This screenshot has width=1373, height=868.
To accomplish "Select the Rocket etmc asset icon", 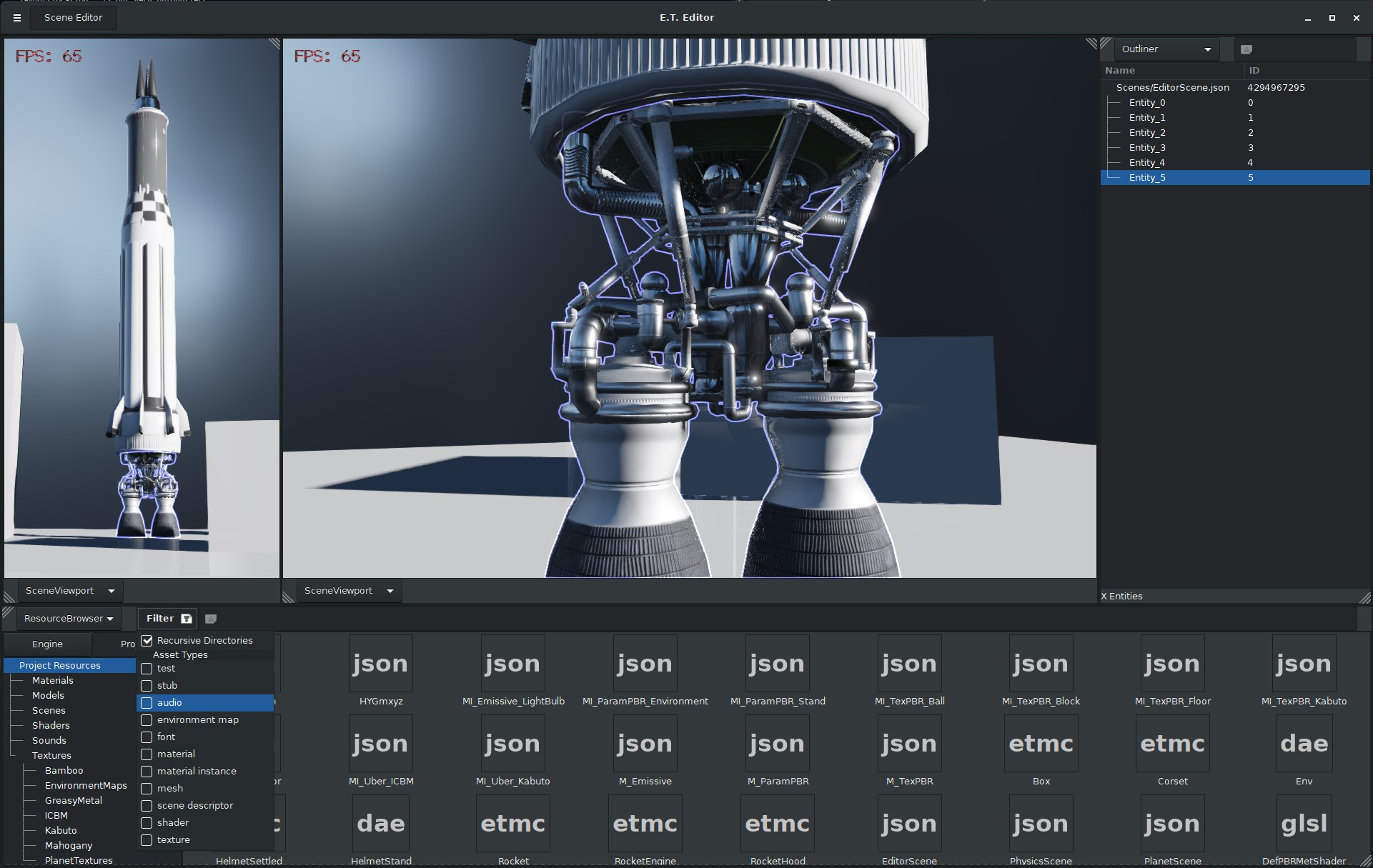I will click(x=512, y=824).
